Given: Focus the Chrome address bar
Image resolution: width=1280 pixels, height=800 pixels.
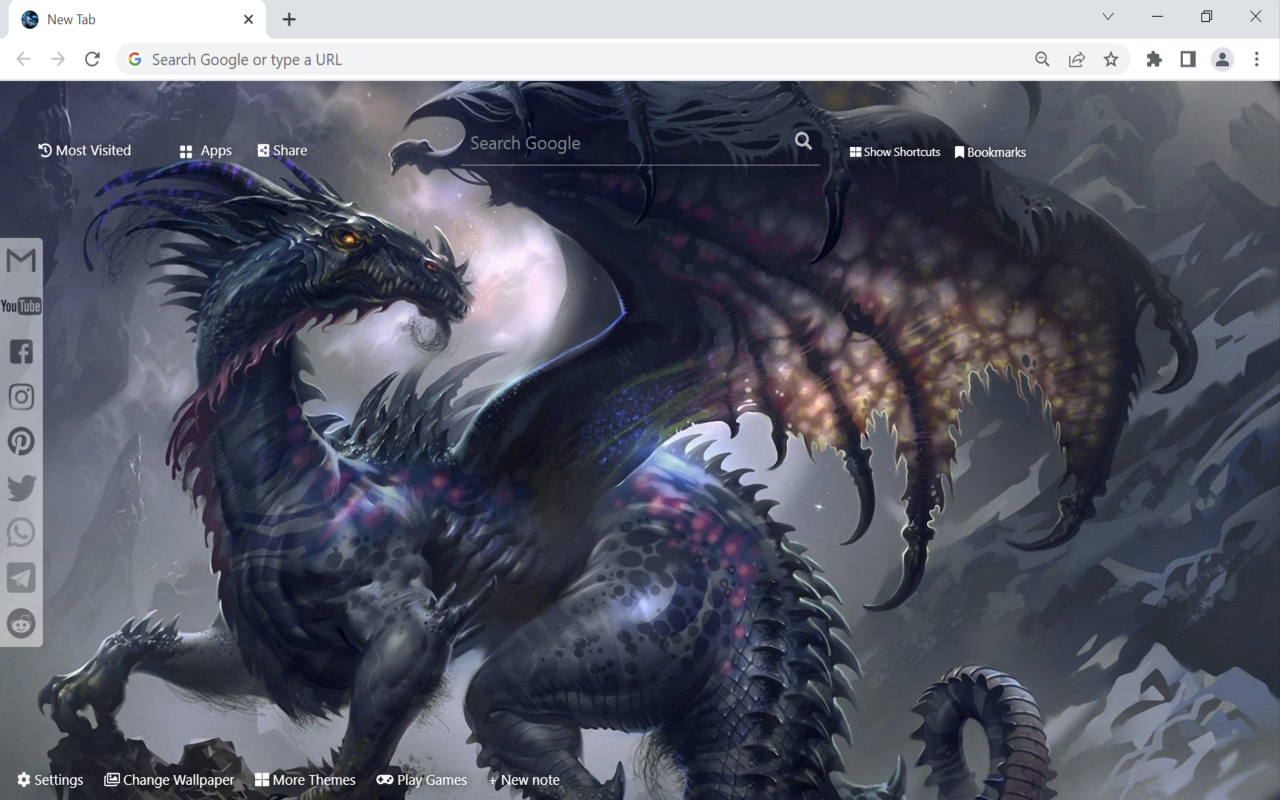Looking at the screenshot, I should tap(580, 59).
